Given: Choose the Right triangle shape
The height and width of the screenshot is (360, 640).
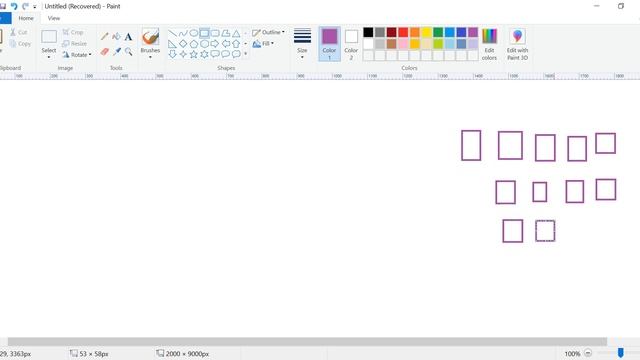Looking at the screenshot, I should [x=173, y=44].
